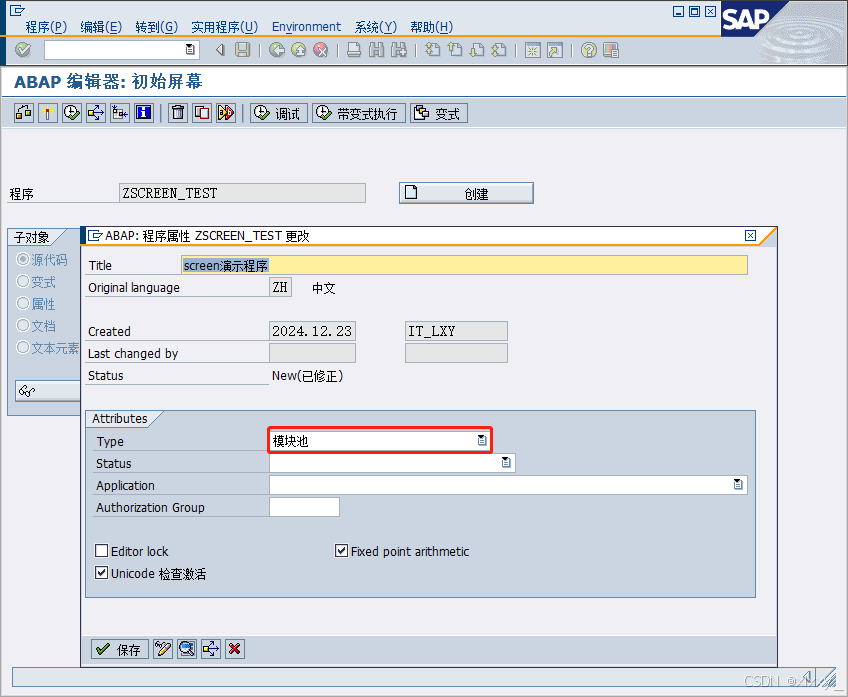
Task: Click the dialog transfer arrow icon beside magnifier
Action: click(x=211, y=649)
